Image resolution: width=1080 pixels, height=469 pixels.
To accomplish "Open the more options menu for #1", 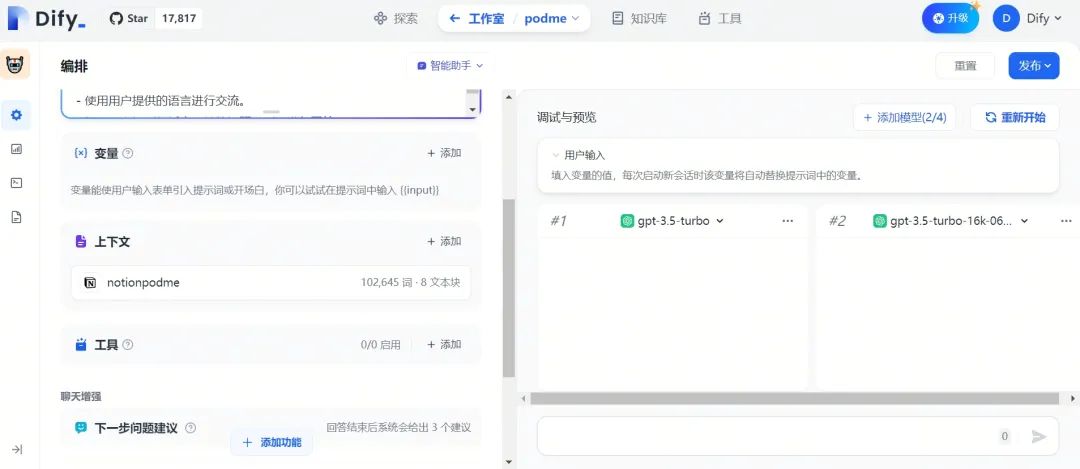I will coord(788,221).
